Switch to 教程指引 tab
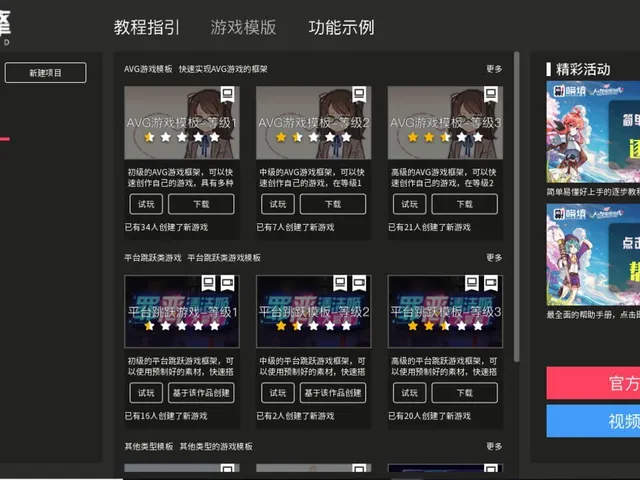The image size is (640, 480). point(147,27)
